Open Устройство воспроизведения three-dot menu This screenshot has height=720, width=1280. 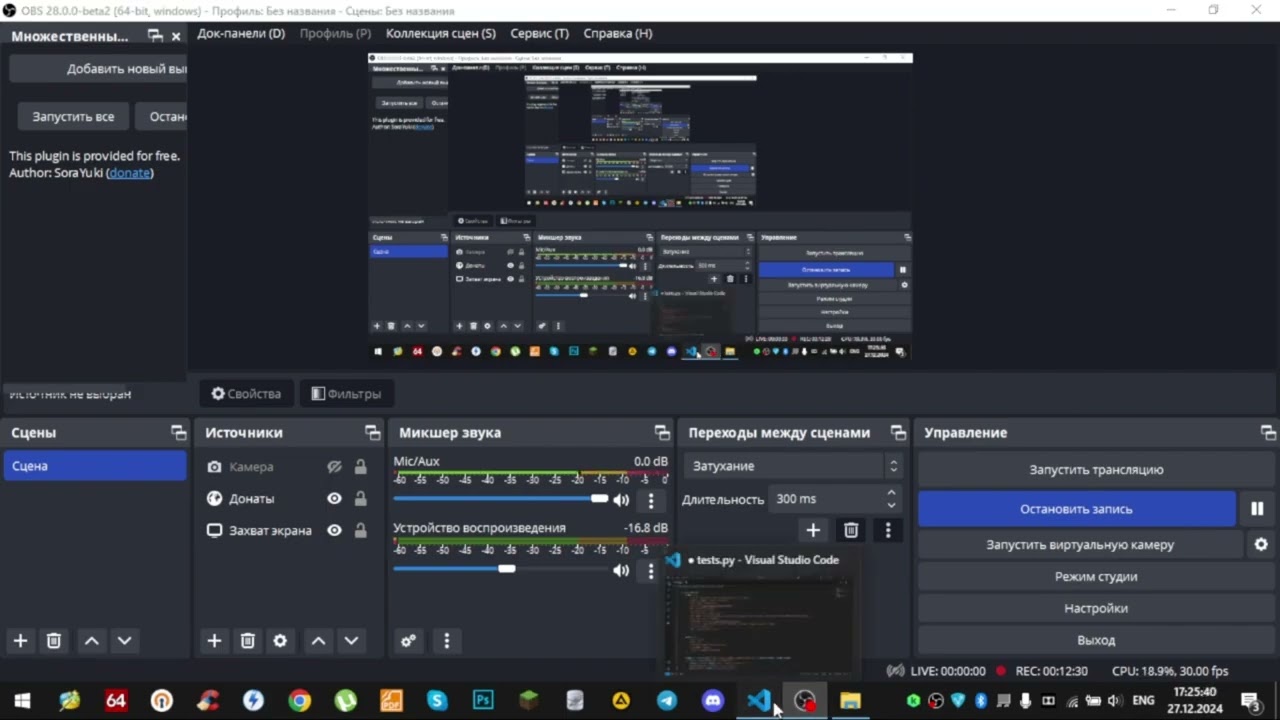click(651, 570)
